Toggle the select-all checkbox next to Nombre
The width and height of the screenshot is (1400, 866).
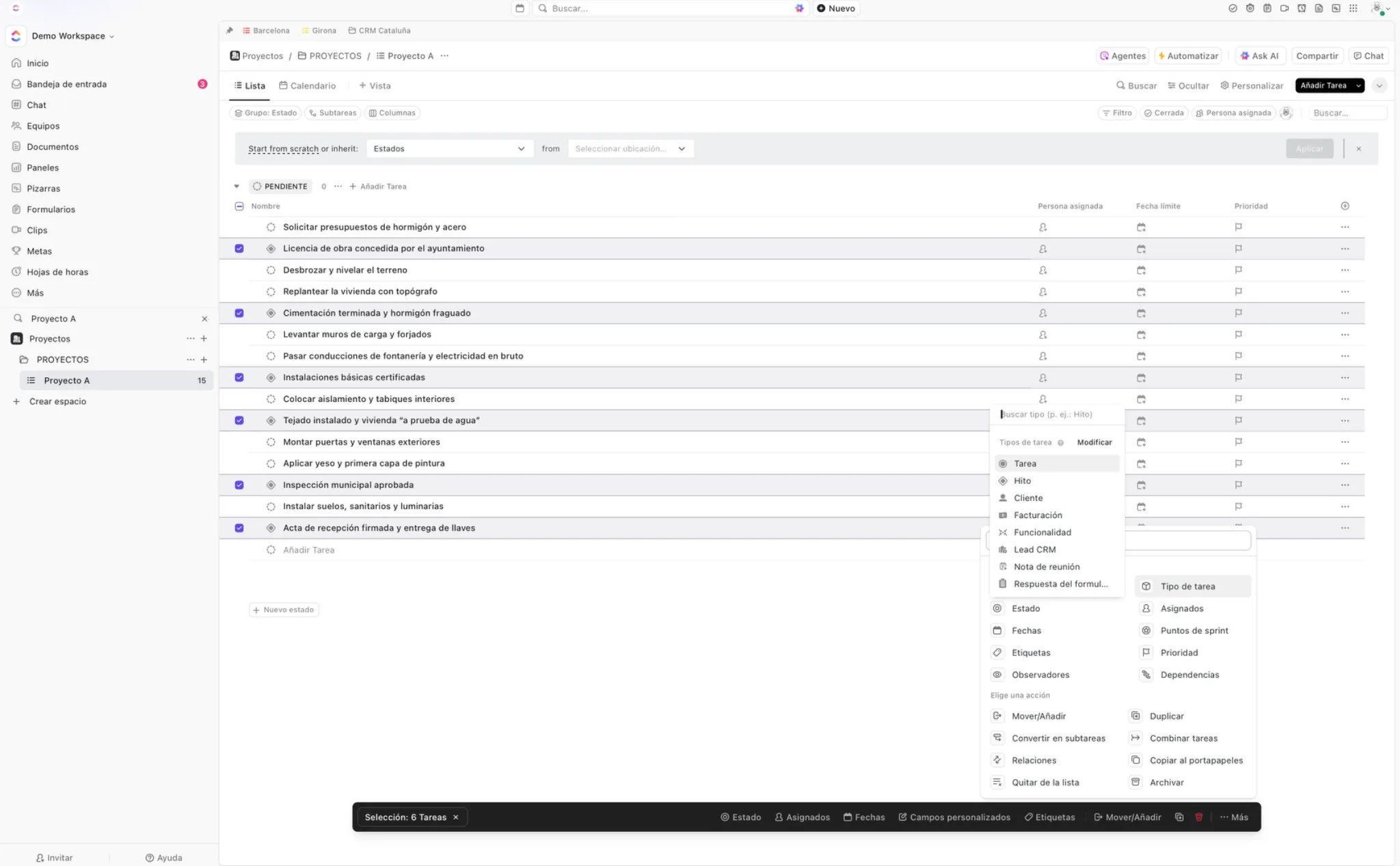(239, 206)
